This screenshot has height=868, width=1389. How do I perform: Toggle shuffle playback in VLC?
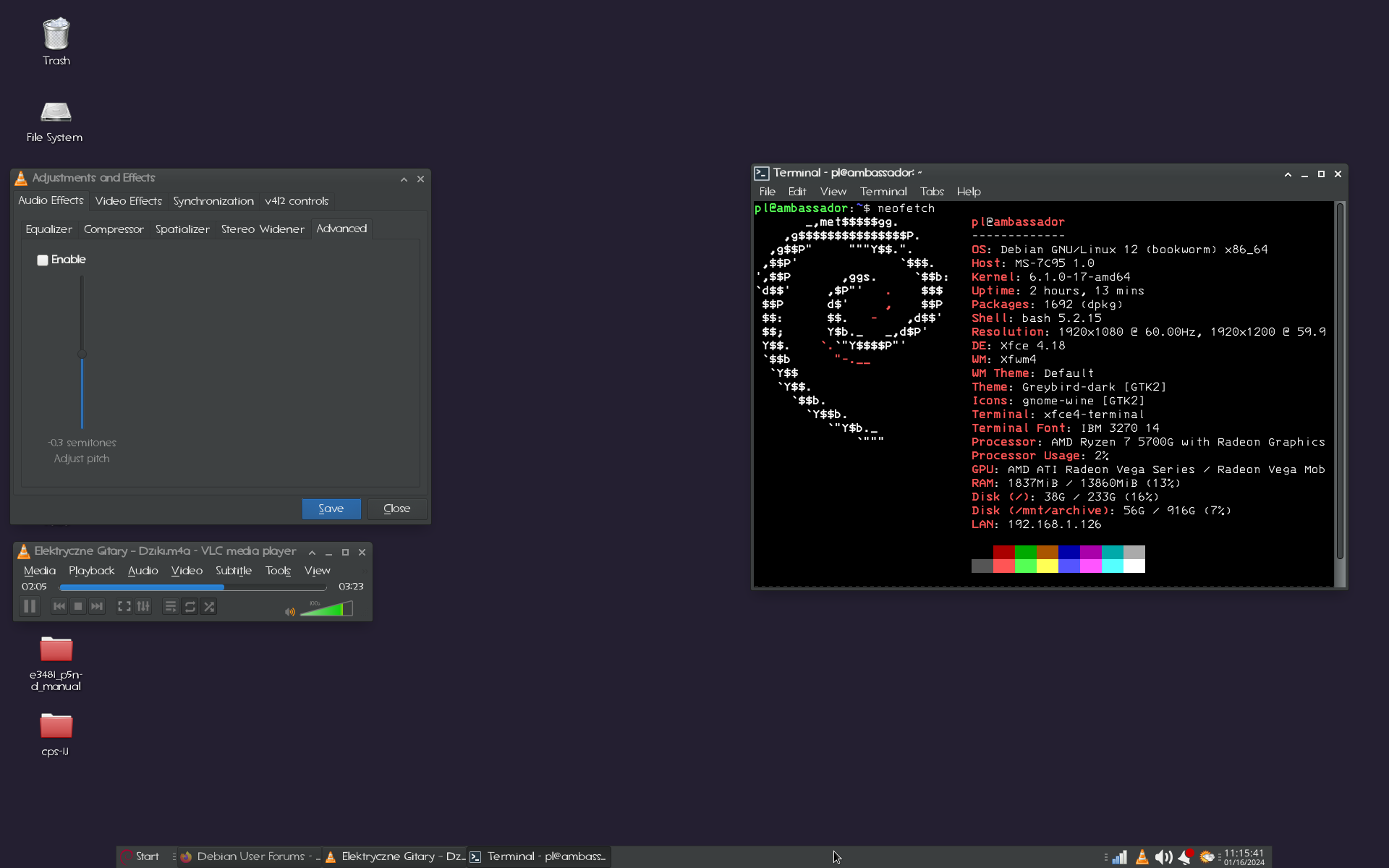coord(209,606)
